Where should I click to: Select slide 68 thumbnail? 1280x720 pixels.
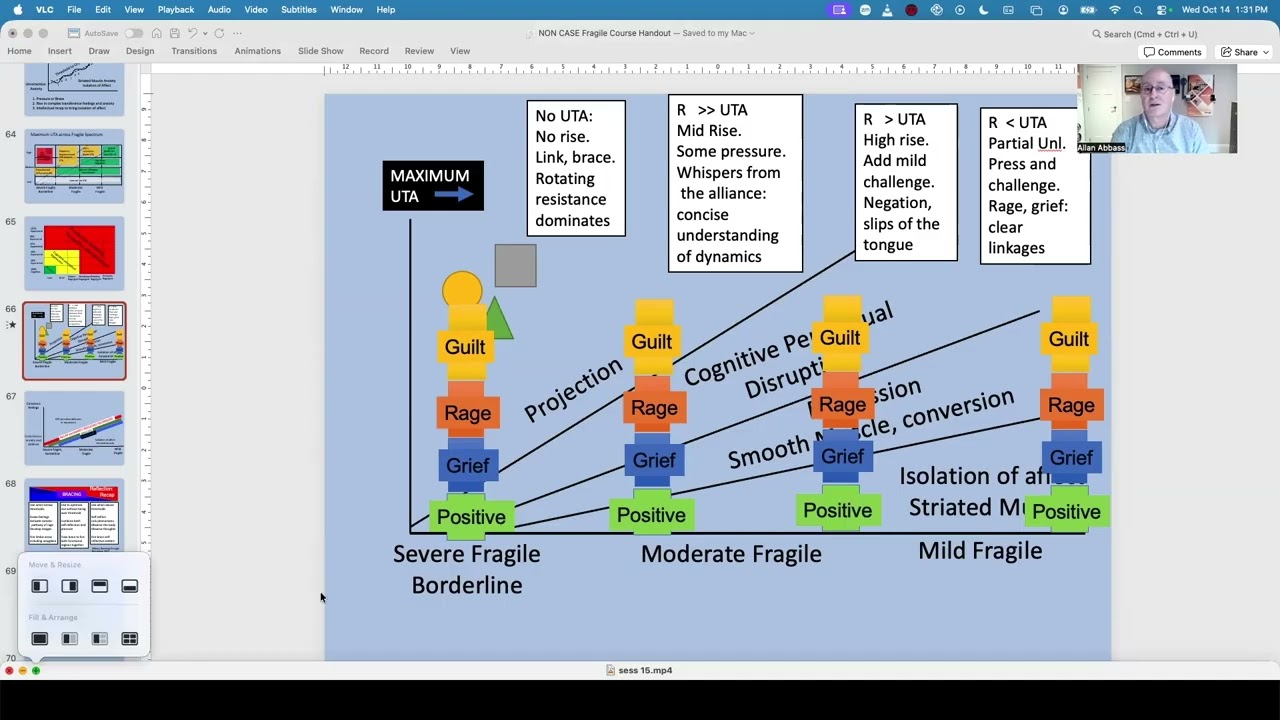coord(75,515)
